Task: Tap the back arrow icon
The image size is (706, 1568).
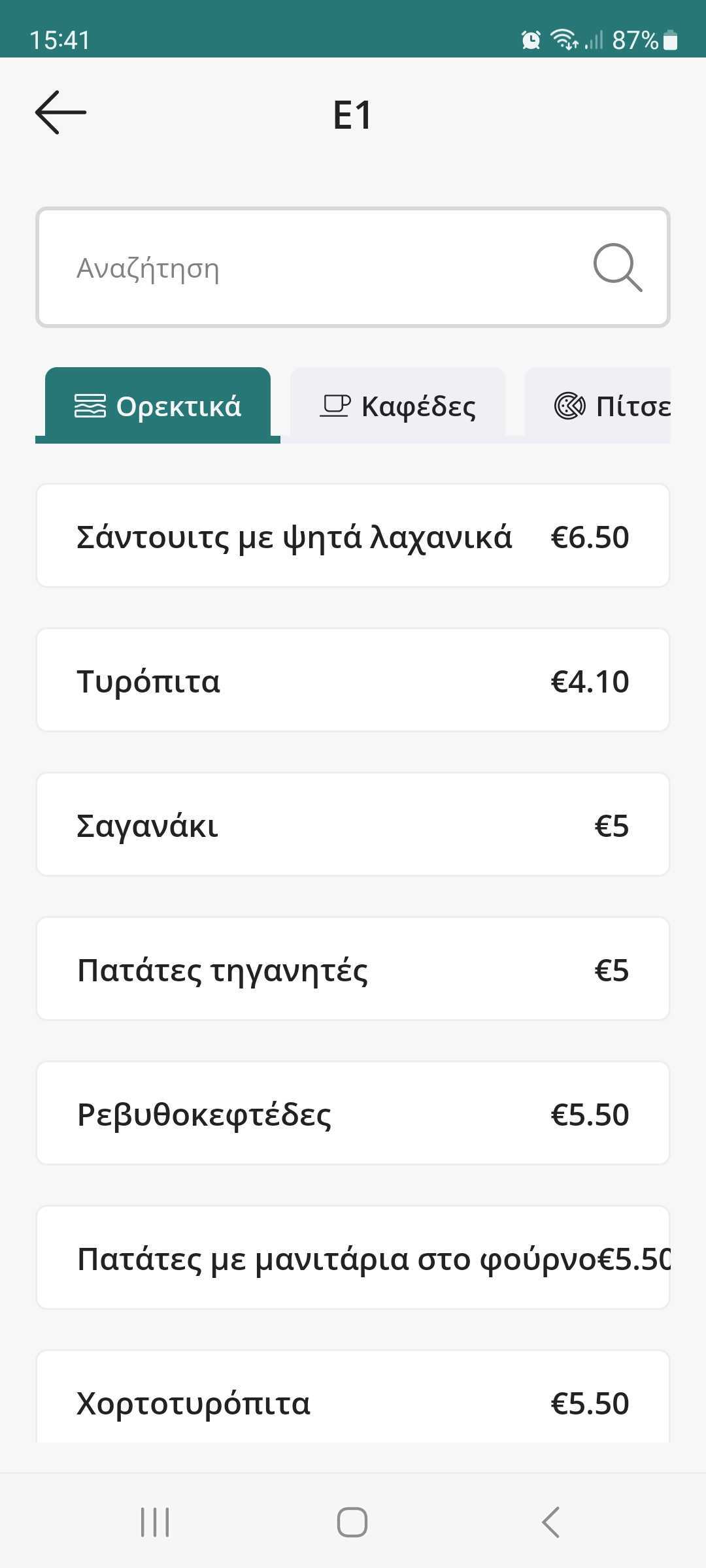Action: pos(61,112)
